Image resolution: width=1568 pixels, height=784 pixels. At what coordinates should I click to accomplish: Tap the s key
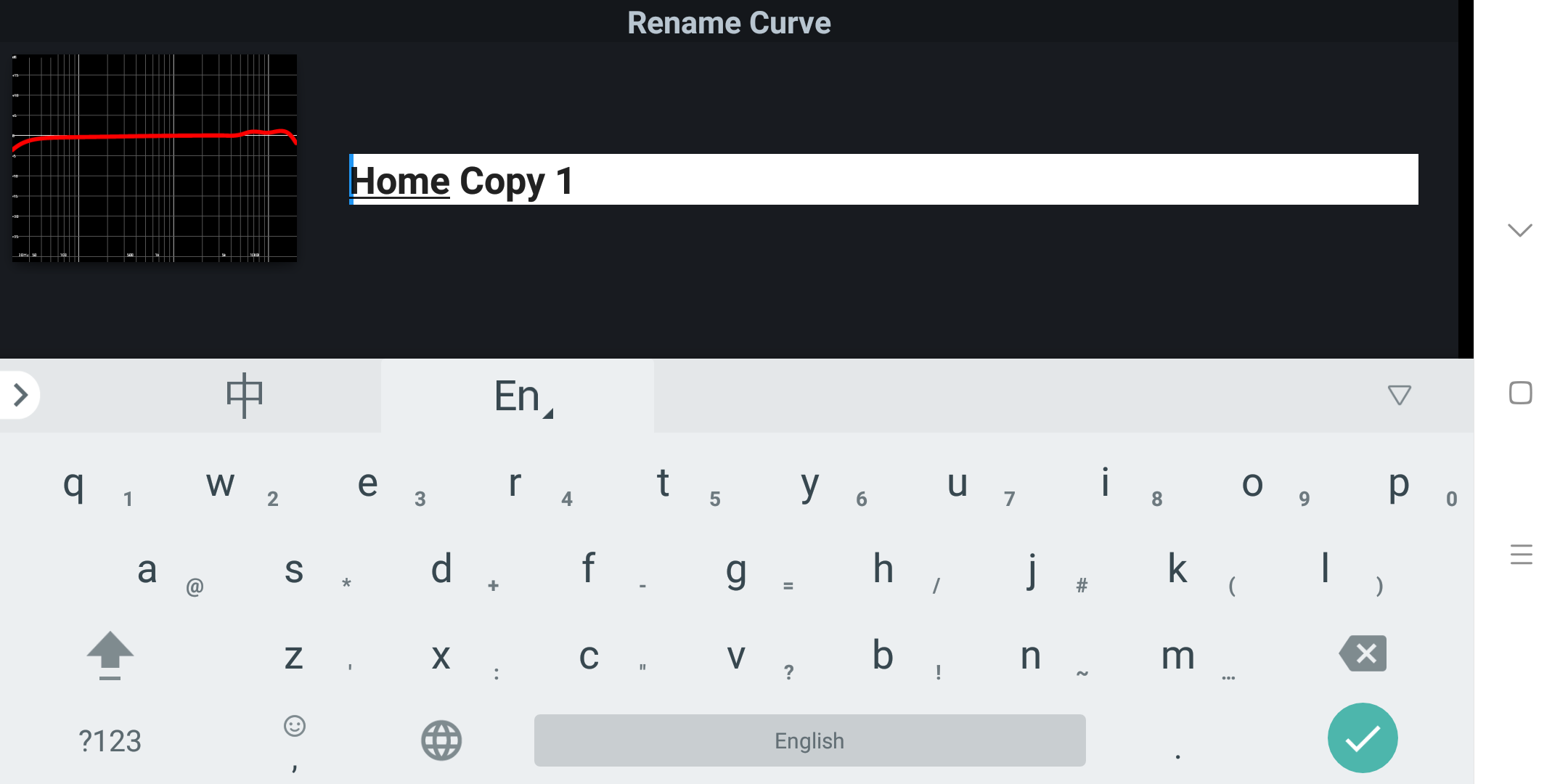tap(294, 569)
